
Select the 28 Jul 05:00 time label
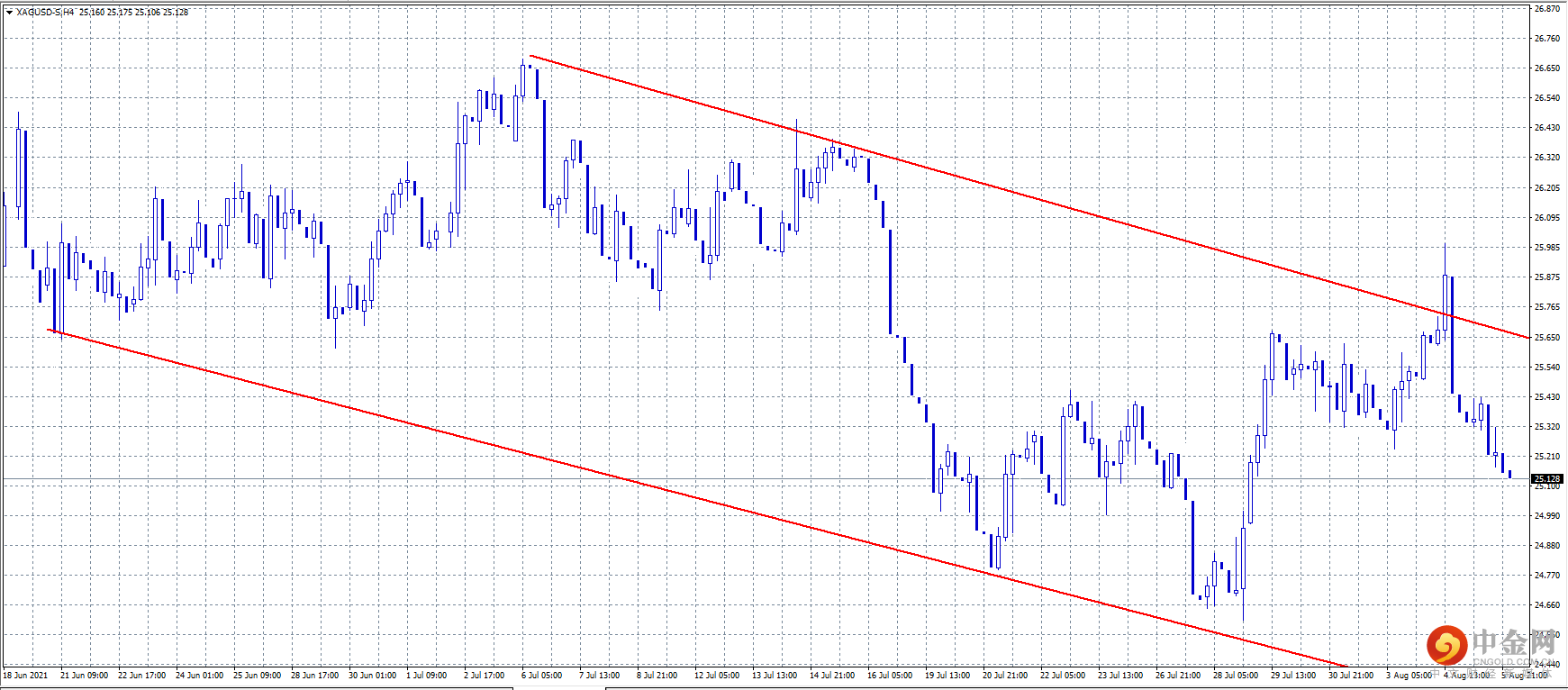1236,676
